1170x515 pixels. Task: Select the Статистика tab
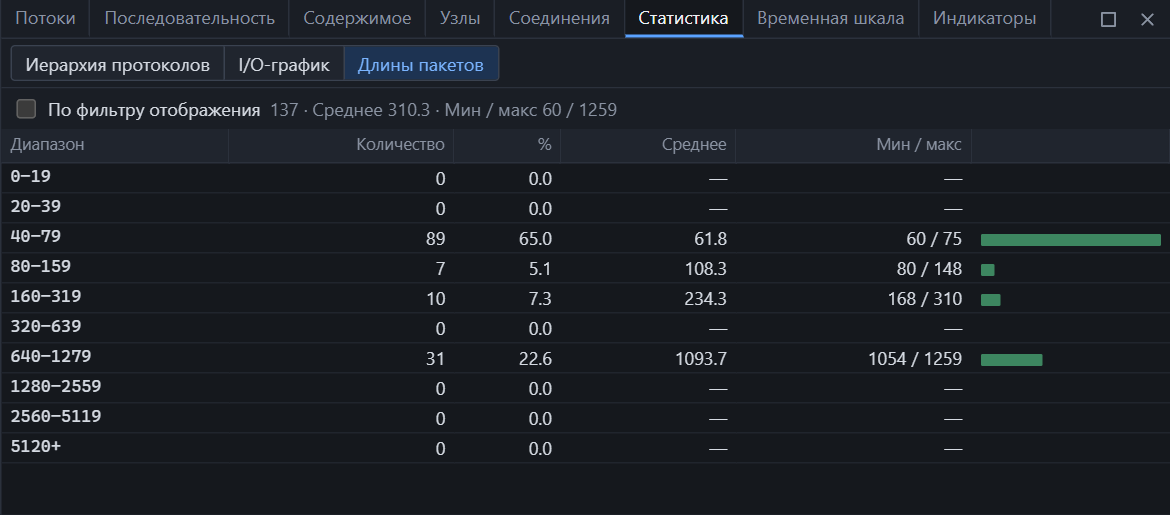(x=683, y=19)
